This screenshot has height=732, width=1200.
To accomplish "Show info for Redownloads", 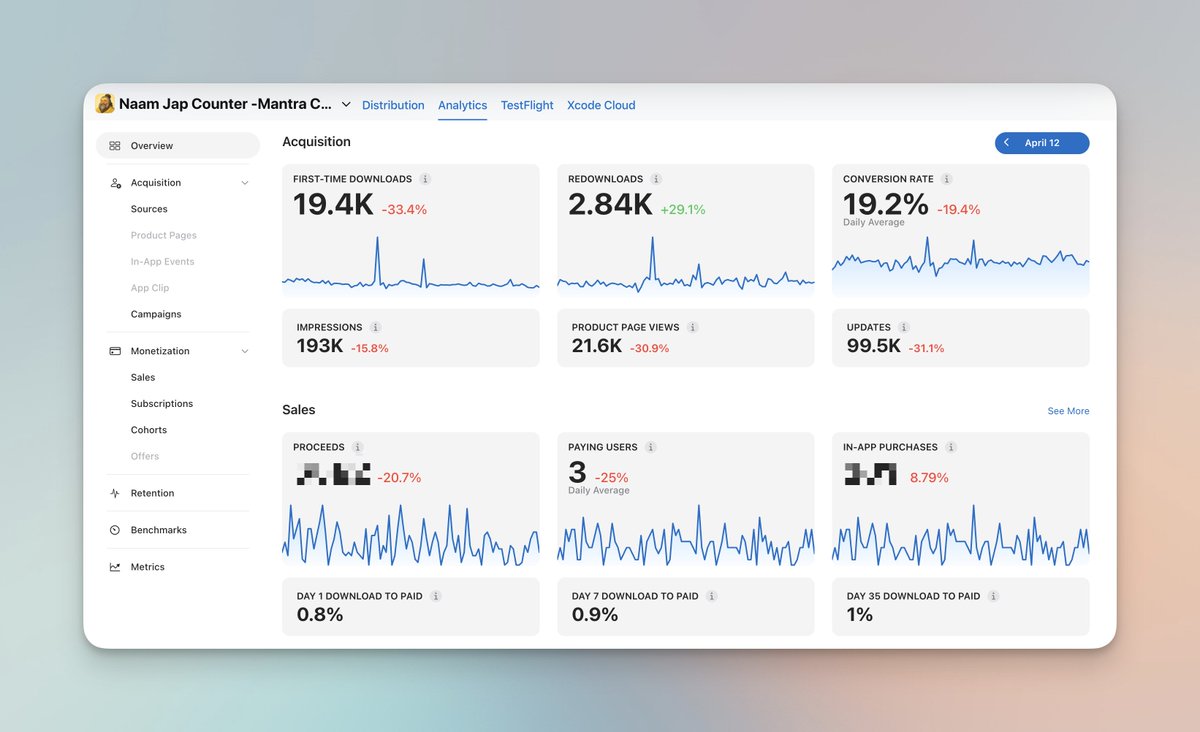I will click(656, 179).
